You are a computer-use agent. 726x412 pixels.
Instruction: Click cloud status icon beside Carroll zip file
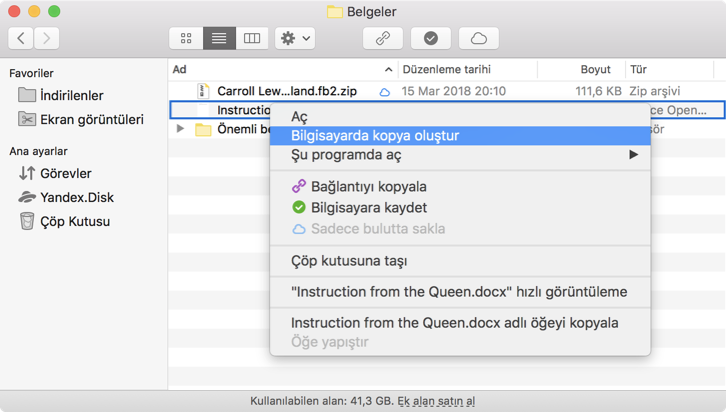tap(384, 92)
